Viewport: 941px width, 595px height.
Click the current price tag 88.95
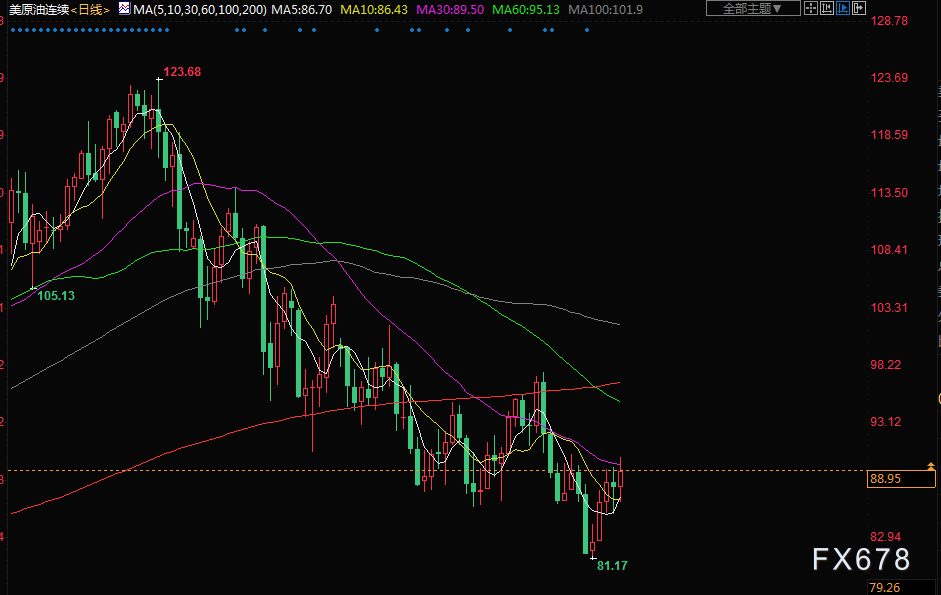click(x=886, y=479)
